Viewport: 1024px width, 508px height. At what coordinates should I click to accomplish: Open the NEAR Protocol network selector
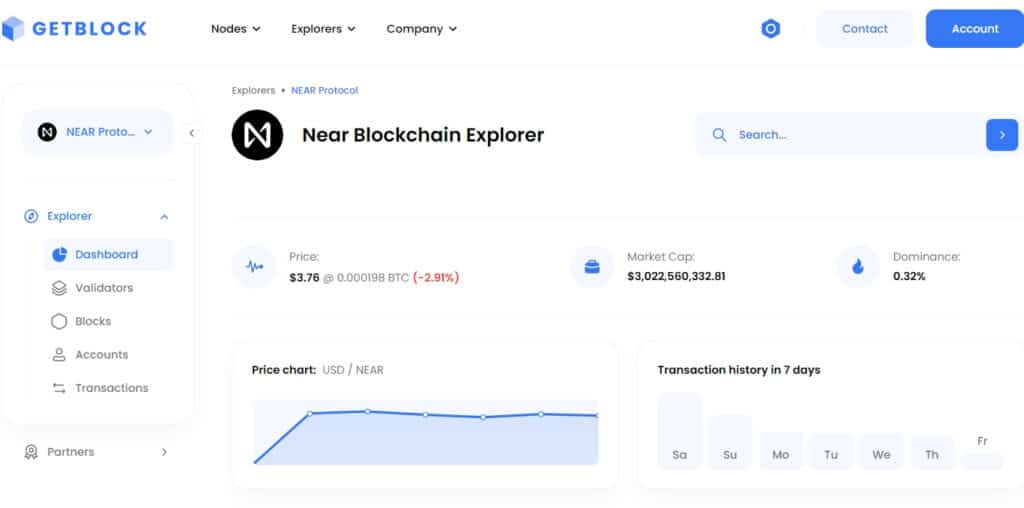(x=96, y=132)
